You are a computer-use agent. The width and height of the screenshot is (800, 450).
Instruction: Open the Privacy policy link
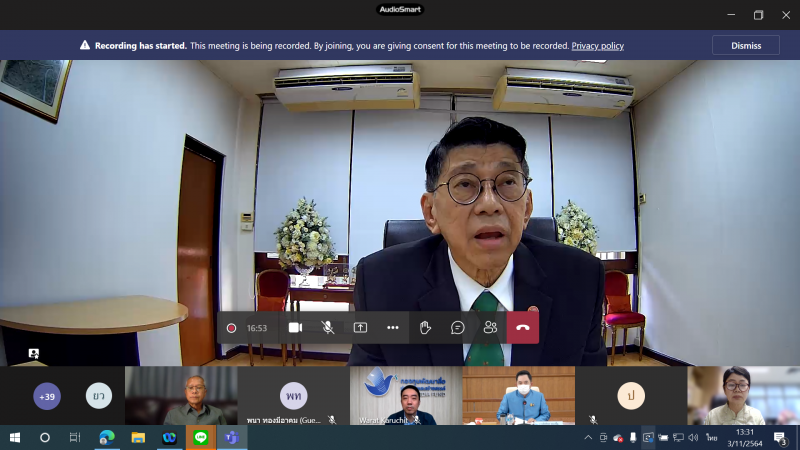coord(597,46)
